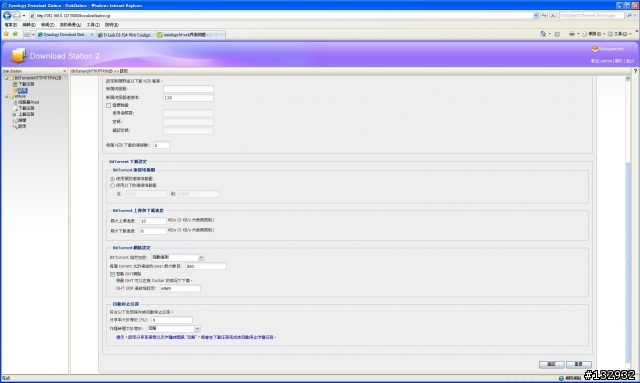Viewport: 640px width, 383px height.
Task: Open the eMule download queue item
Action: (x=24, y=108)
